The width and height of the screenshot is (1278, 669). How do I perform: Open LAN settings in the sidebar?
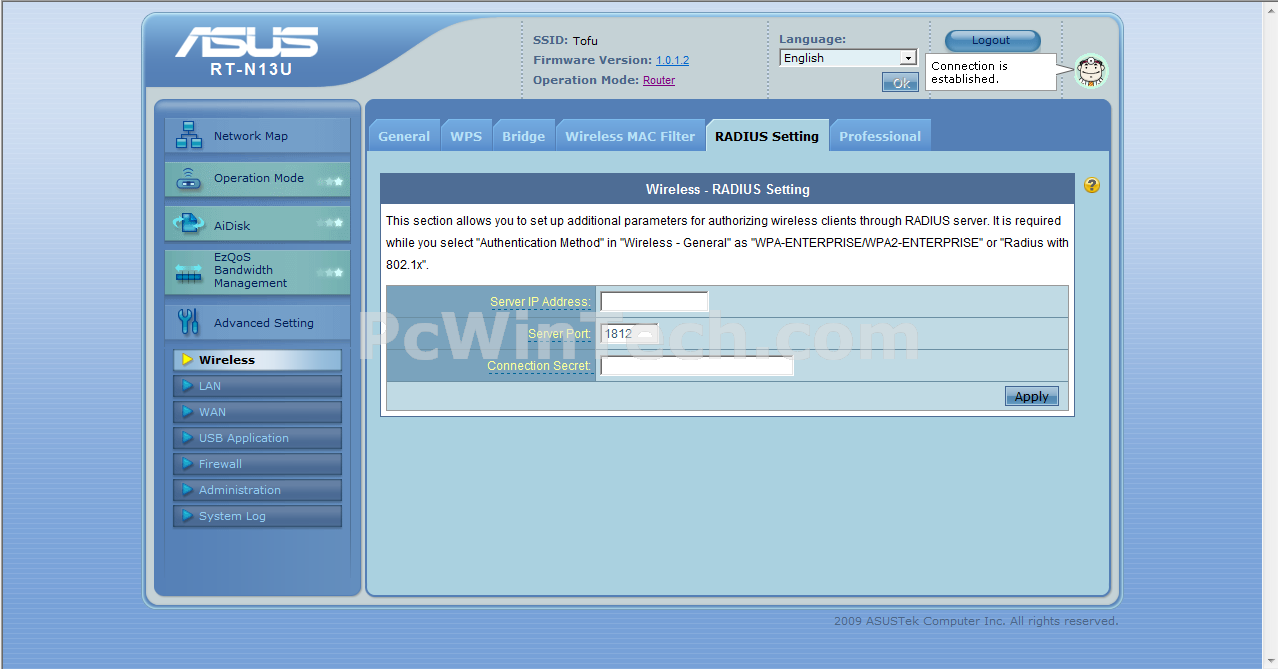258,386
